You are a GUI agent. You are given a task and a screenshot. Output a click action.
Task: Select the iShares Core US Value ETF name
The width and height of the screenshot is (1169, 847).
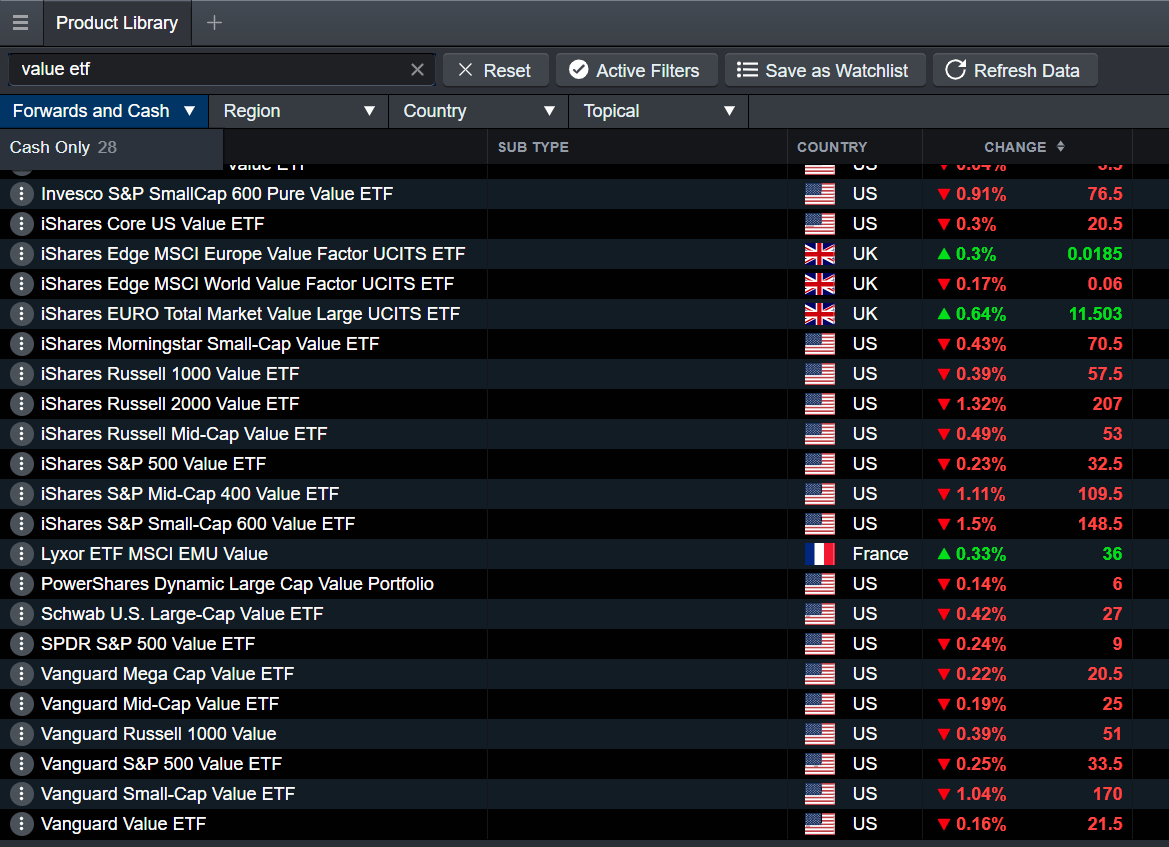[153, 224]
